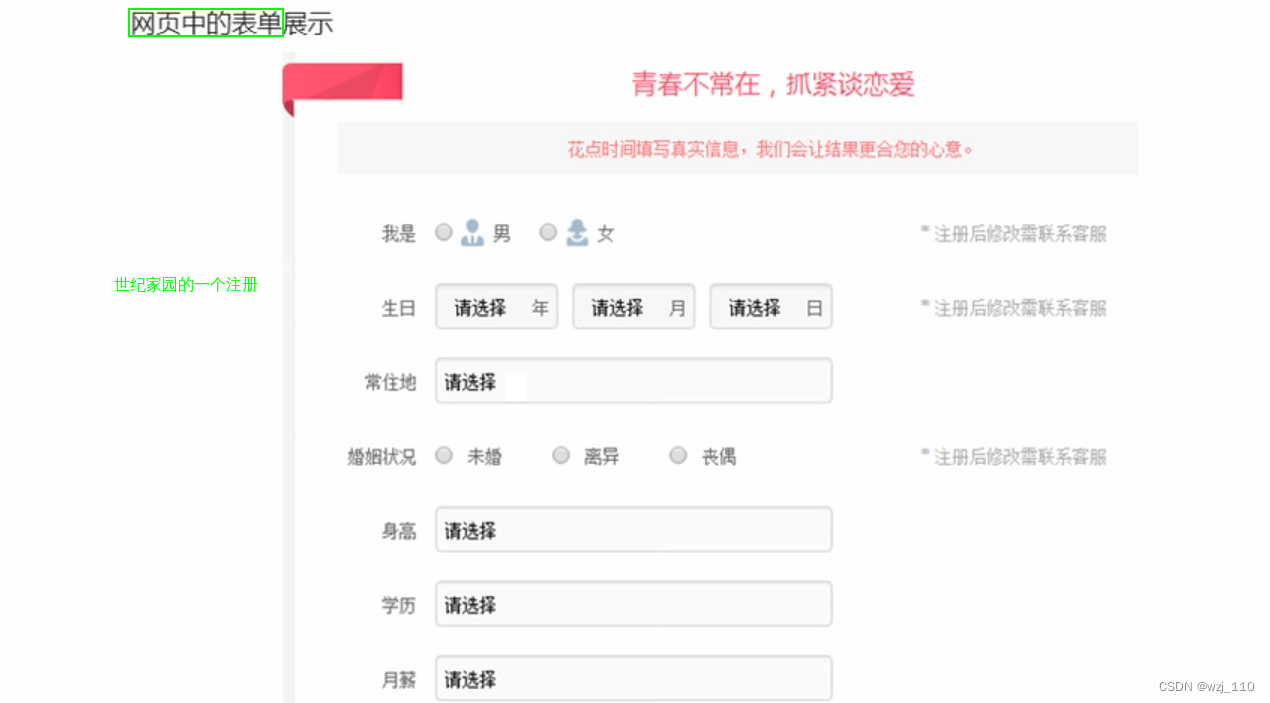The image size is (1270, 703).
Task: Click the green 世纪家园的一个注册 annotation
Action: pyautogui.click(x=186, y=284)
